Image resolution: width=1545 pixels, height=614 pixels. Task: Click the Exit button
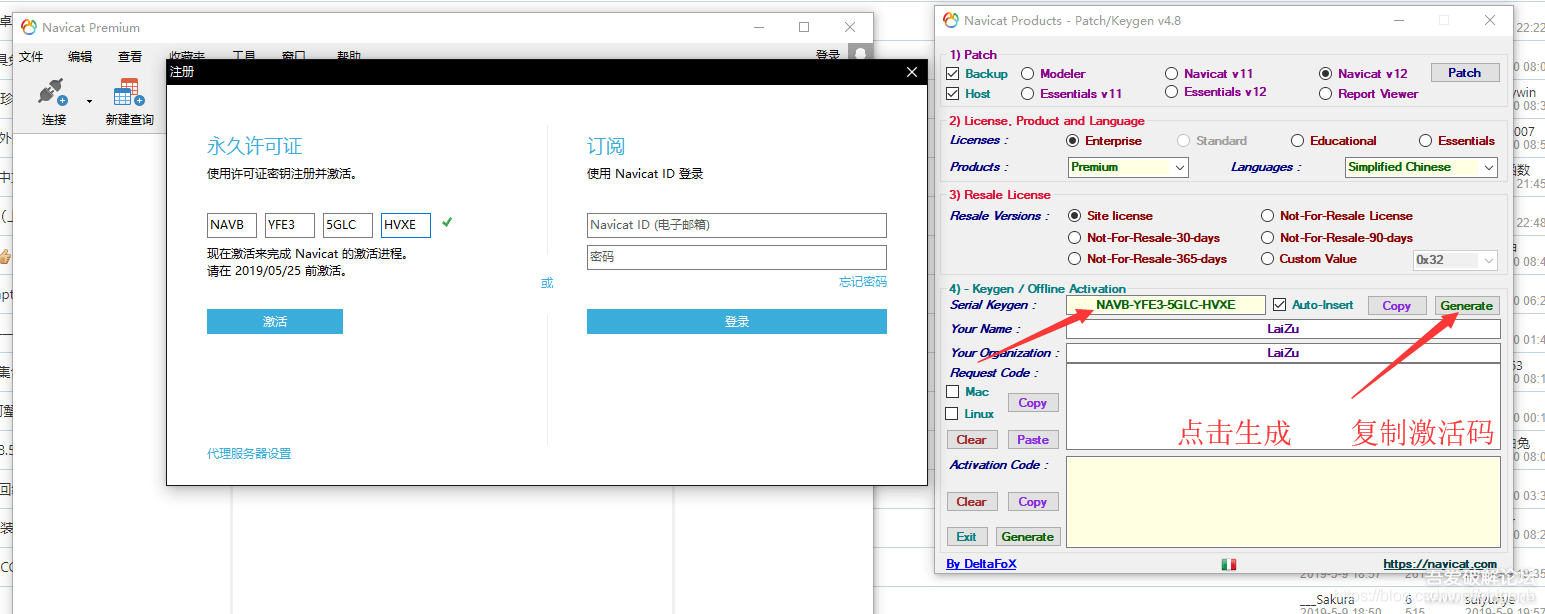967,537
